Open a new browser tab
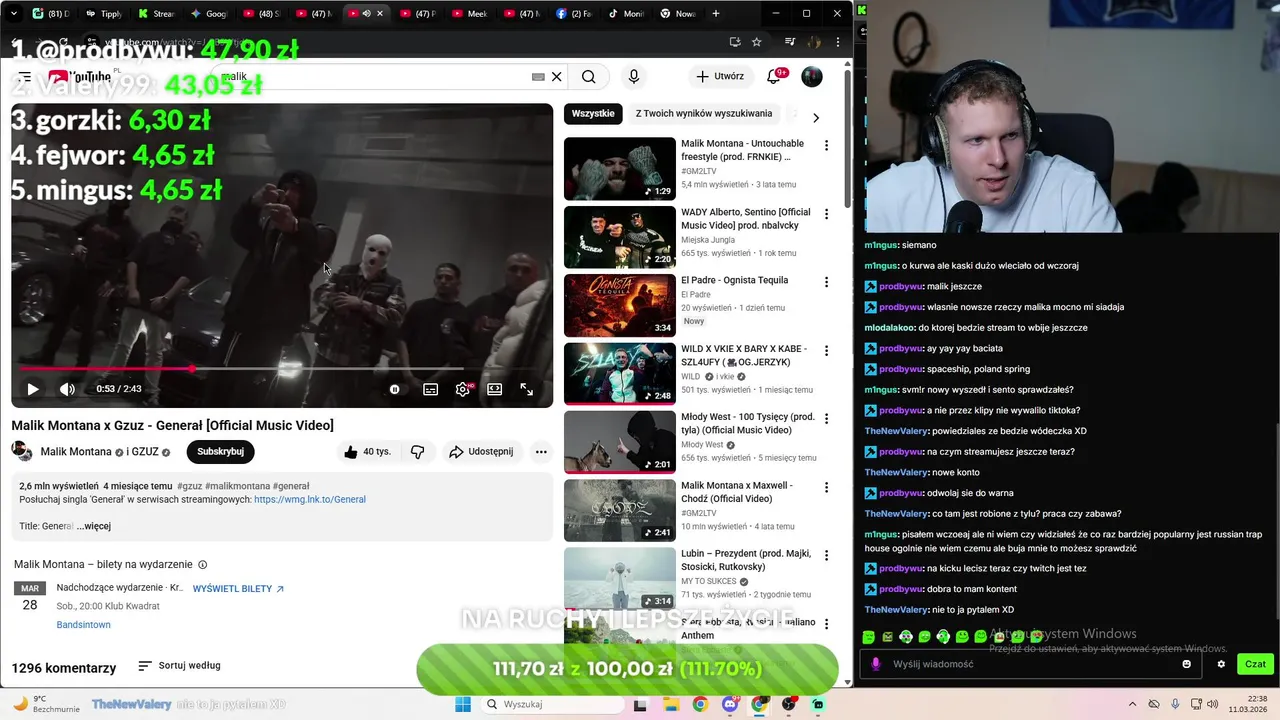Viewport: 1280px width, 720px height. coord(715,14)
